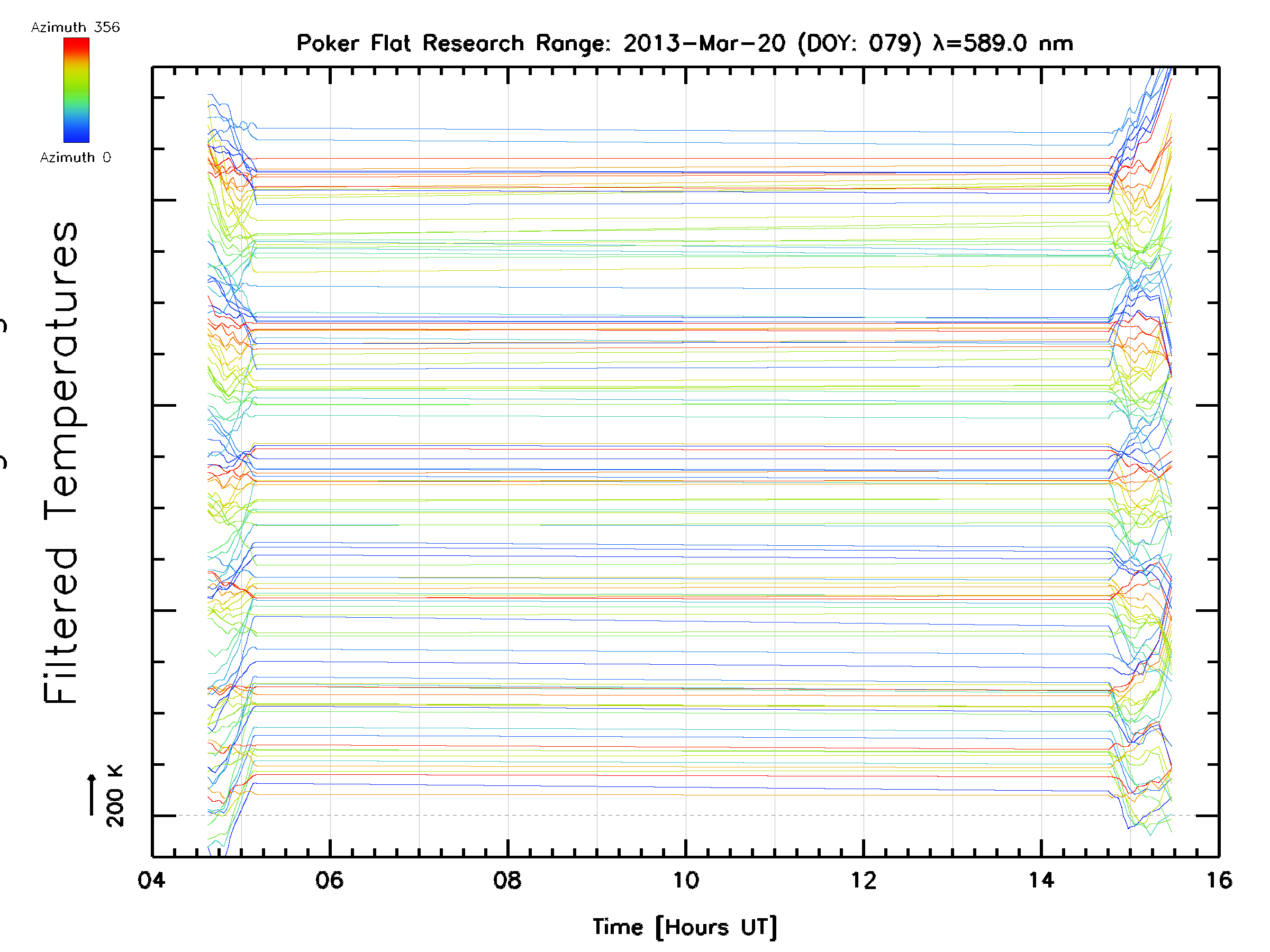Click the '14' time axis label

pos(1041,880)
